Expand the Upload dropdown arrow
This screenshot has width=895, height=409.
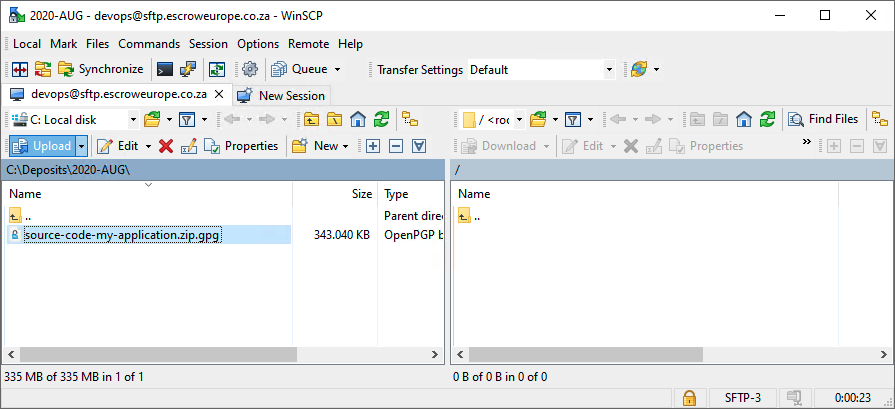click(82, 146)
